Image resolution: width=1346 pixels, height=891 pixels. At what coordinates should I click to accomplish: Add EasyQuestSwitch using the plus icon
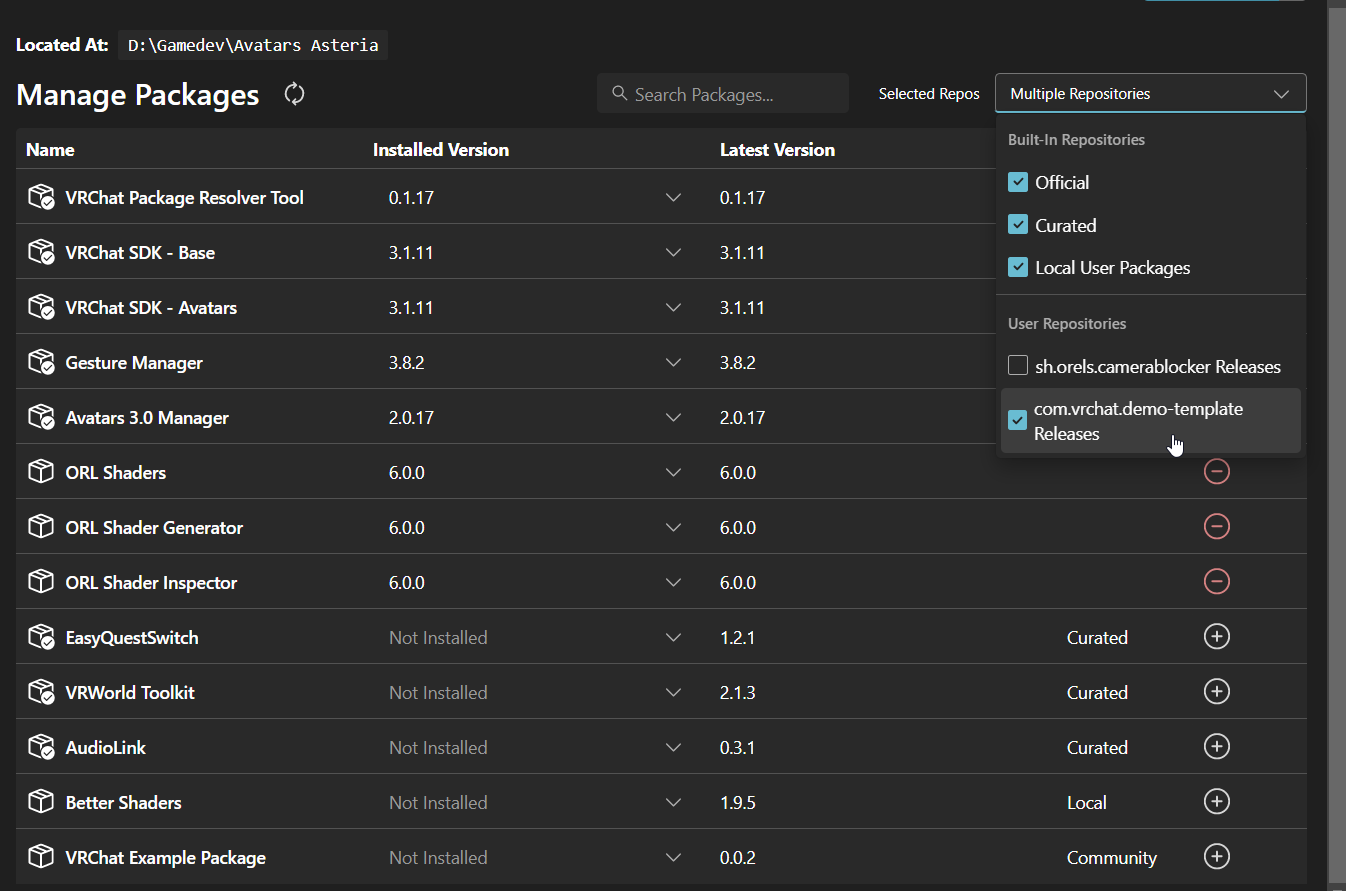point(1217,636)
